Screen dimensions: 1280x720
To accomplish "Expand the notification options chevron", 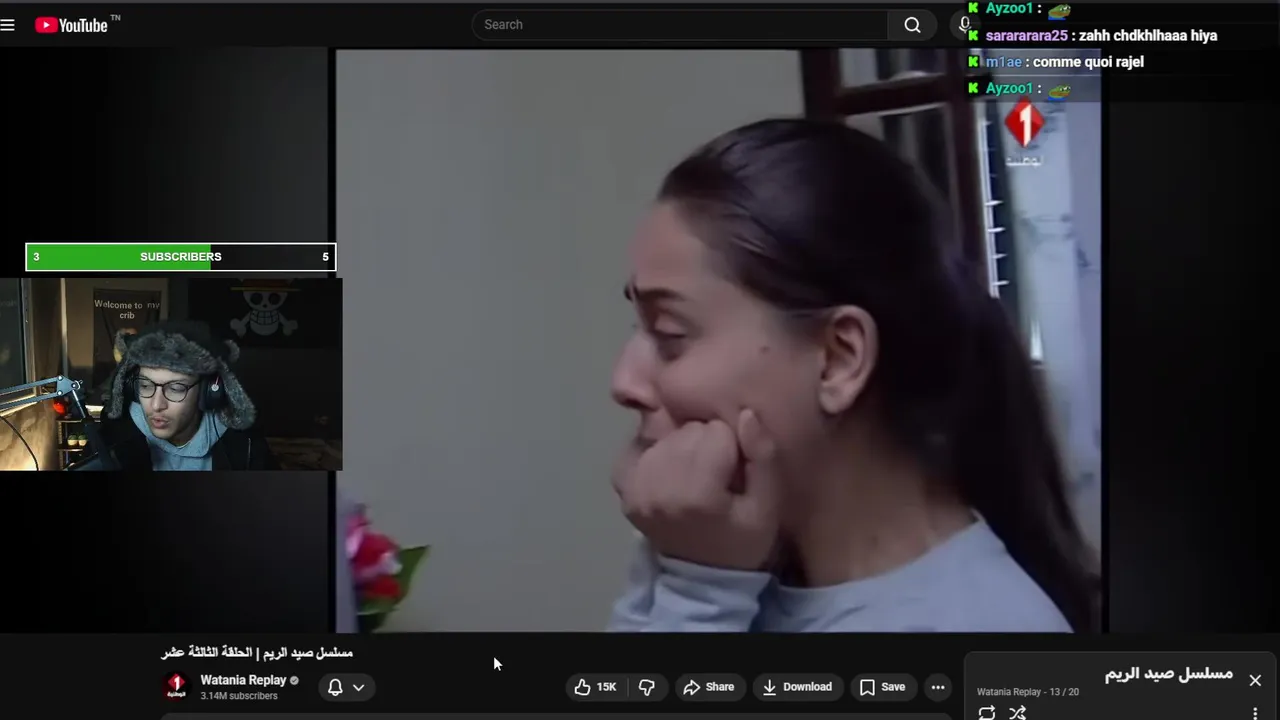I will 358,687.
